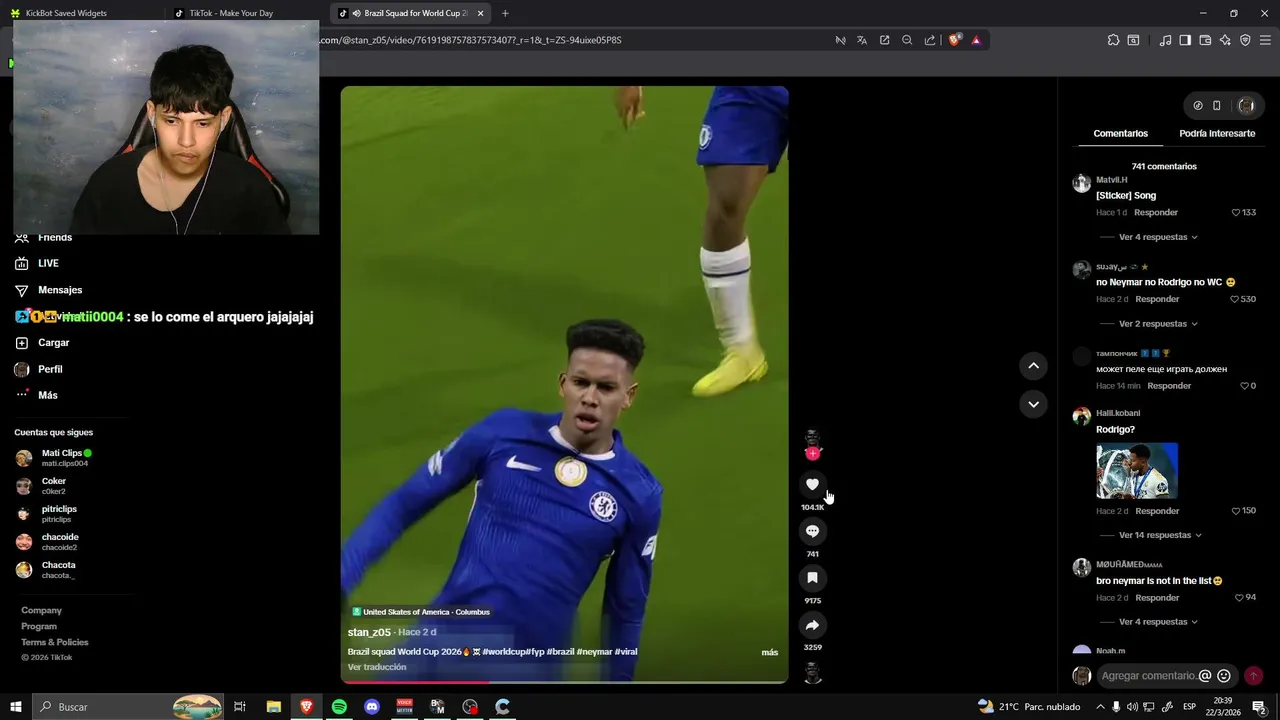Screen dimensions: 1280x720
Task: Open Perfil in the sidebar
Action: pos(50,369)
